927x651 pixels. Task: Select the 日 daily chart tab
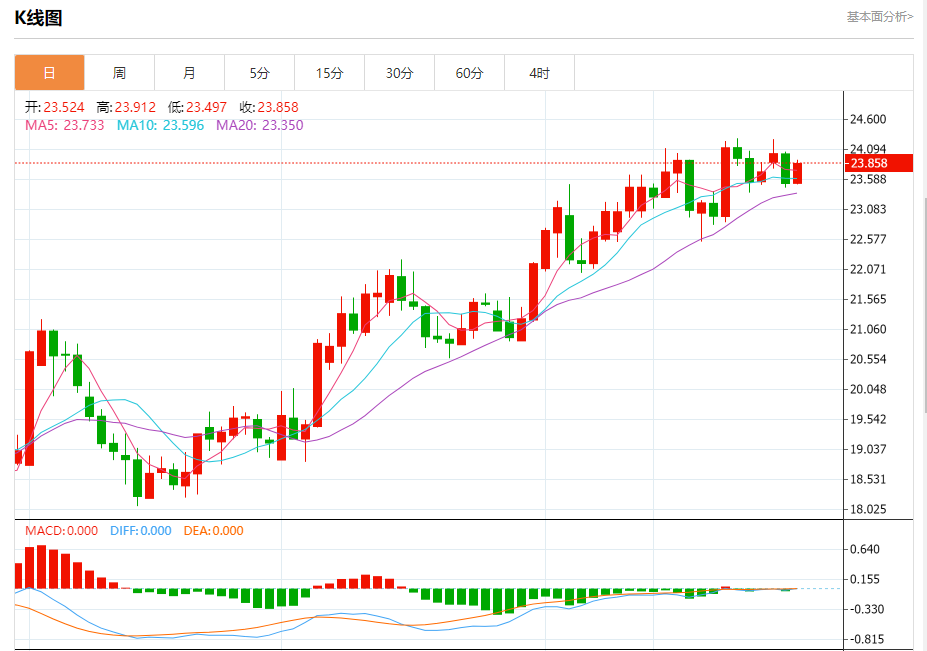(x=50, y=73)
